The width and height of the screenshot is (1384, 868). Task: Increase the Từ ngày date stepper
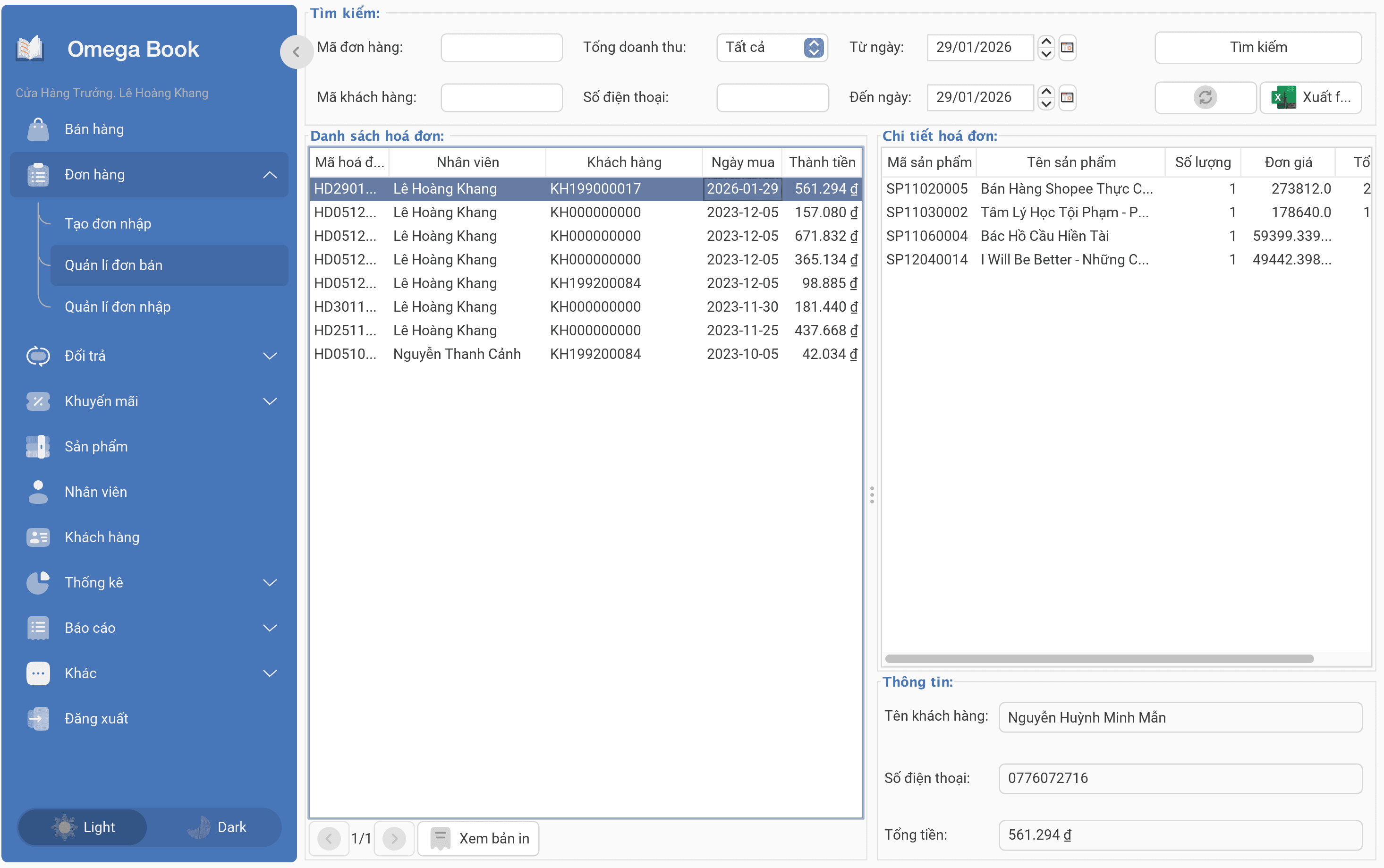1046,42
